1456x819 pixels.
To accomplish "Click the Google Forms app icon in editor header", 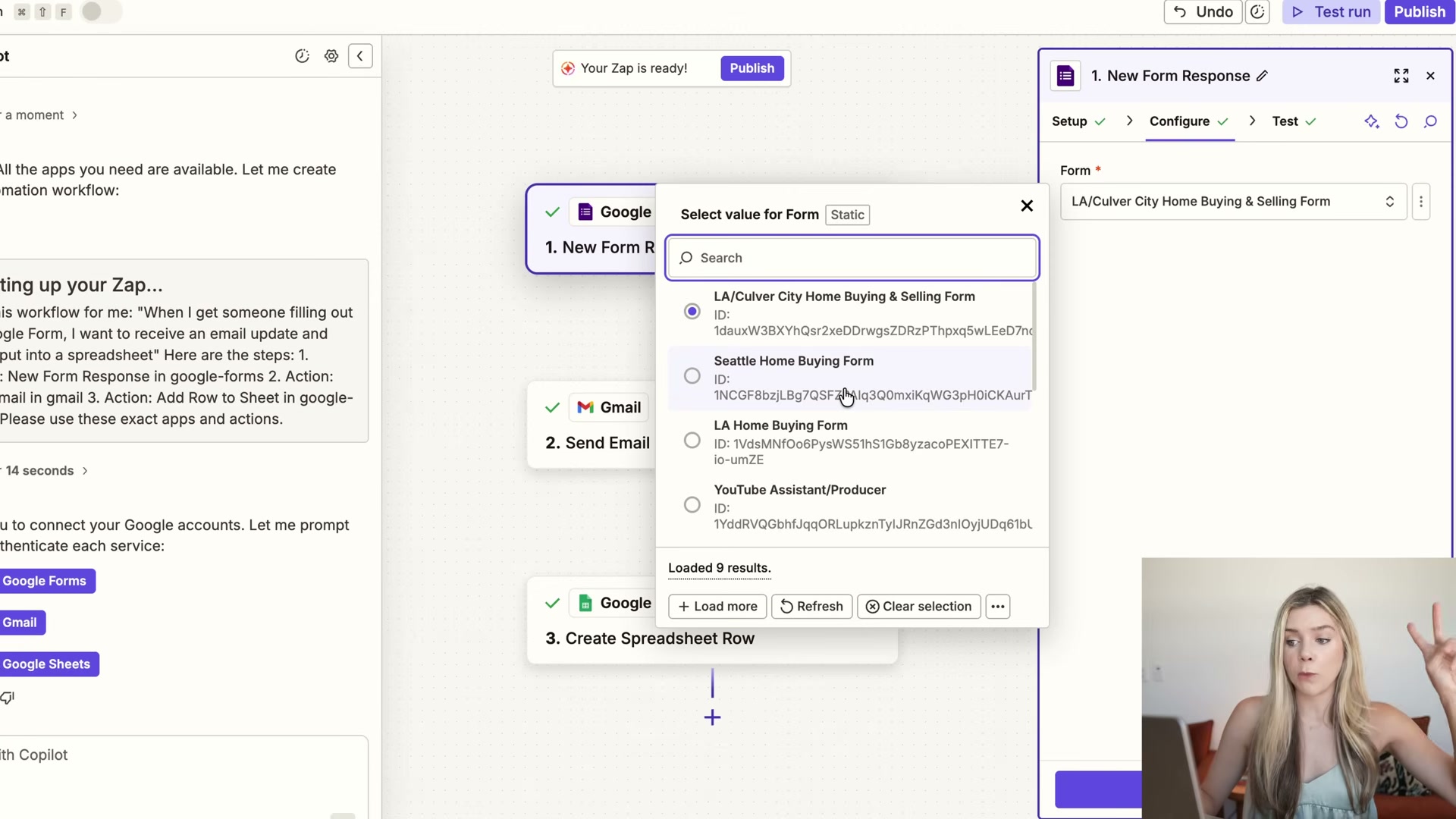I will pos(1065,76).
